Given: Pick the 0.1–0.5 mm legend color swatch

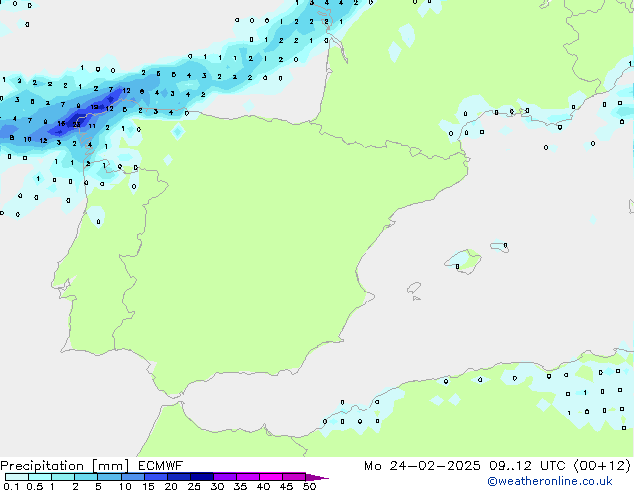Looking at the screenshot, I should (x=17, y=477).
